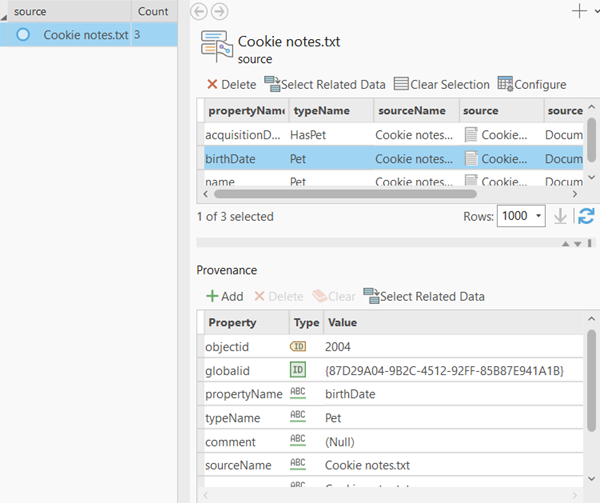
Task: Sort by the typeName column header
Action: pyautogui.click(x=330, y=110)
